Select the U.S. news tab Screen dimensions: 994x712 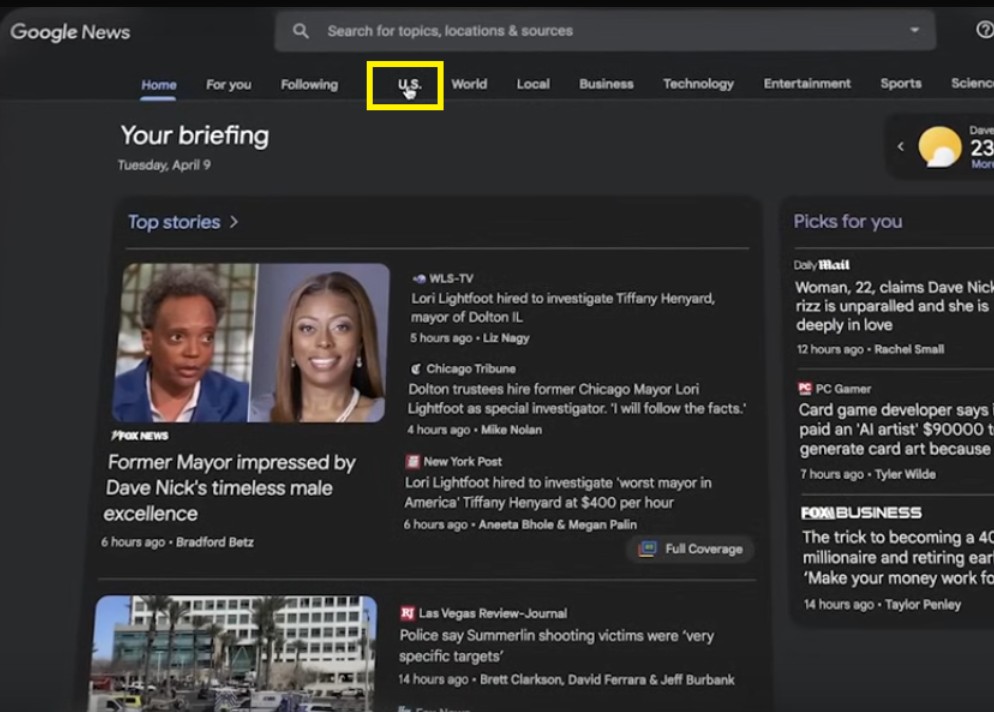[410, 84]
